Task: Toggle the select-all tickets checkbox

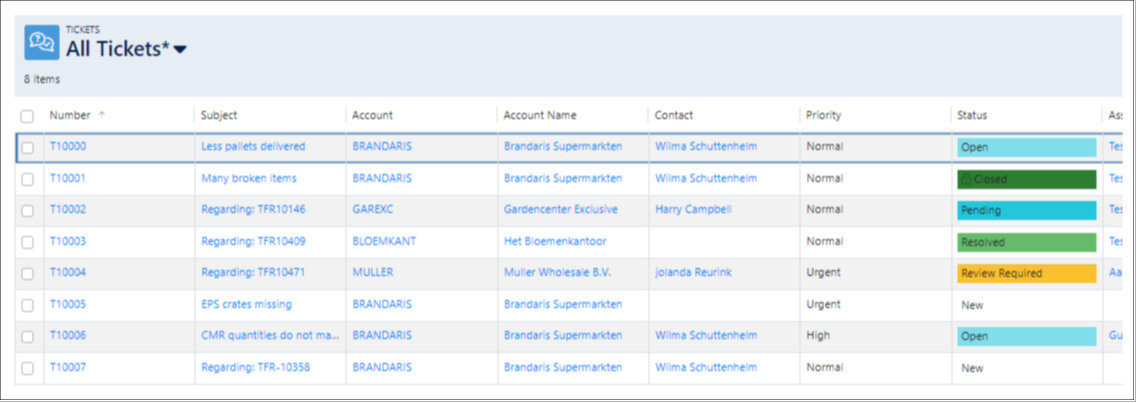Action: tap(27, 116)
